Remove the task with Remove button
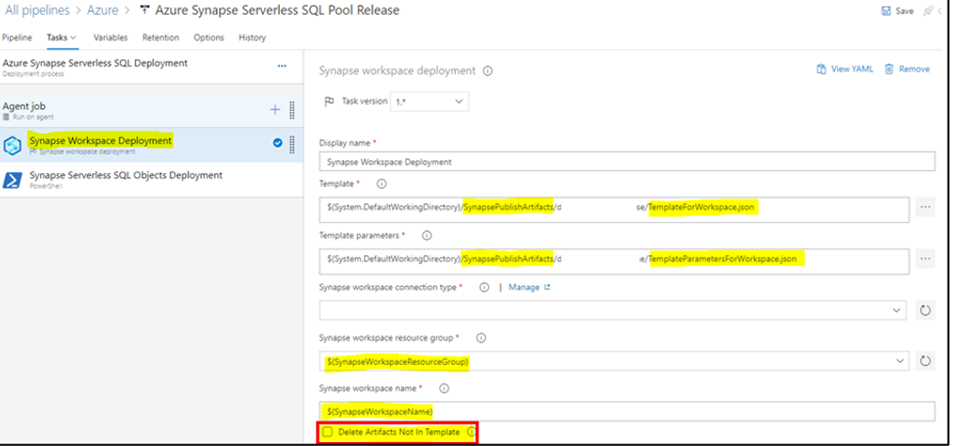The width and height of the screenshot is (975, 446). (x=907, y=69)
